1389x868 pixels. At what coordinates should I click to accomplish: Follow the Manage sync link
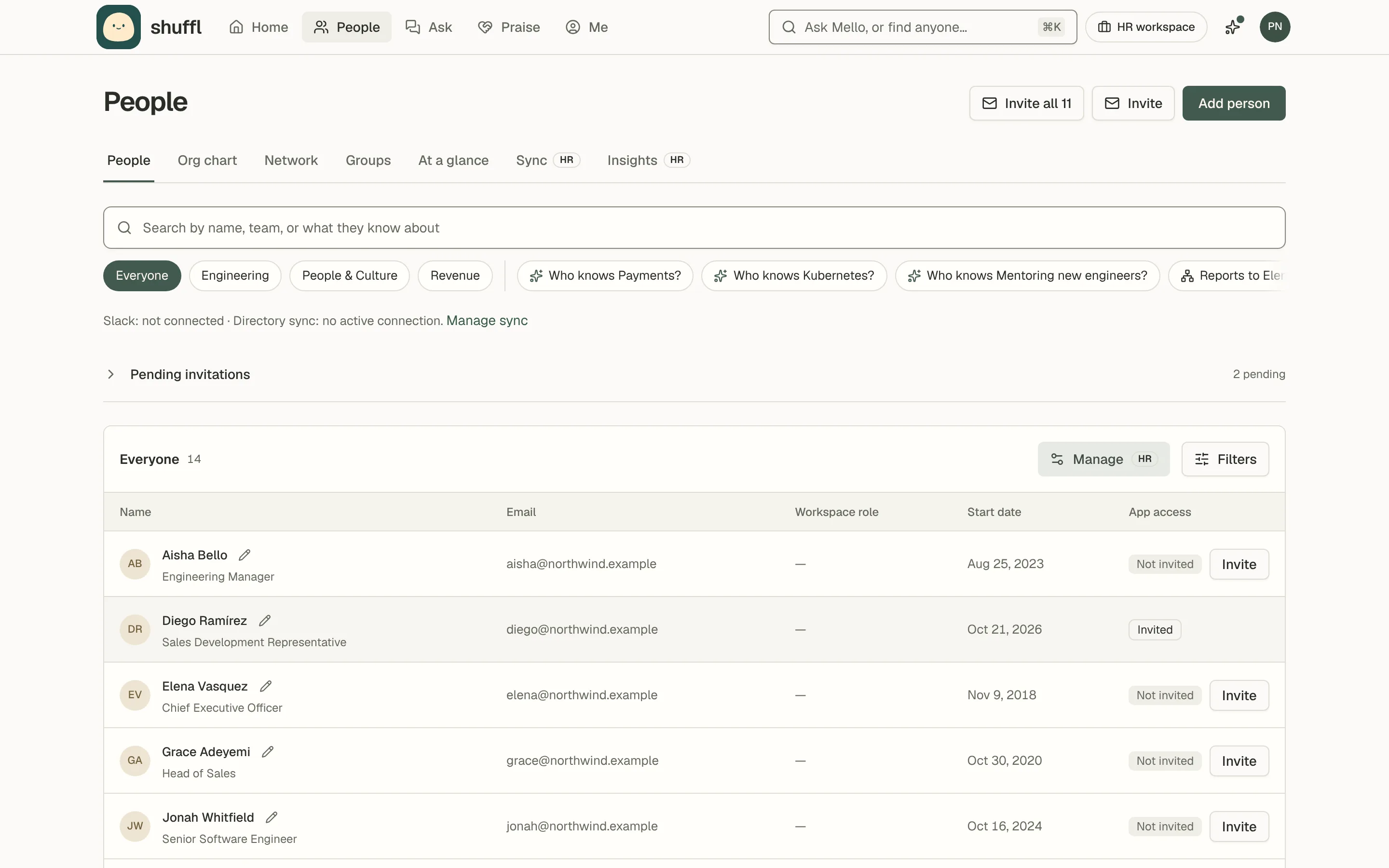click(487, 320)
